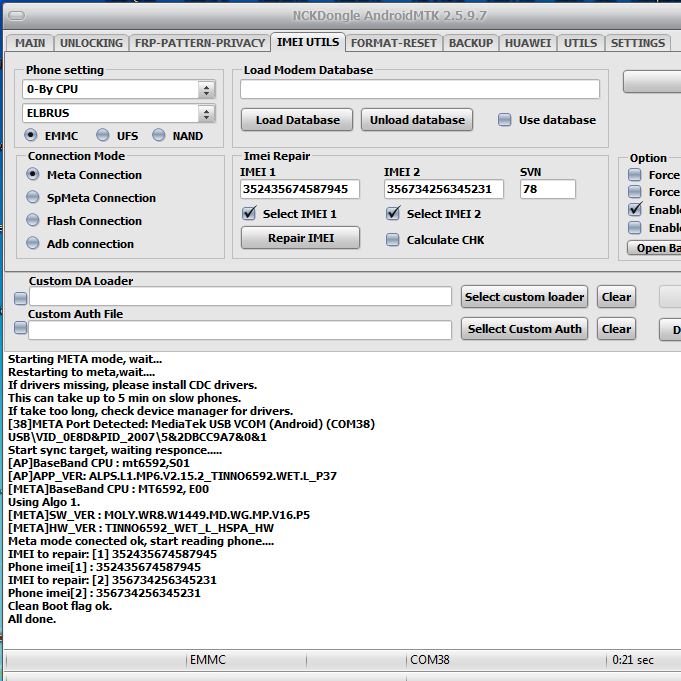
Task: Clear the Custom Auth File field
Action: coord(616,329)
